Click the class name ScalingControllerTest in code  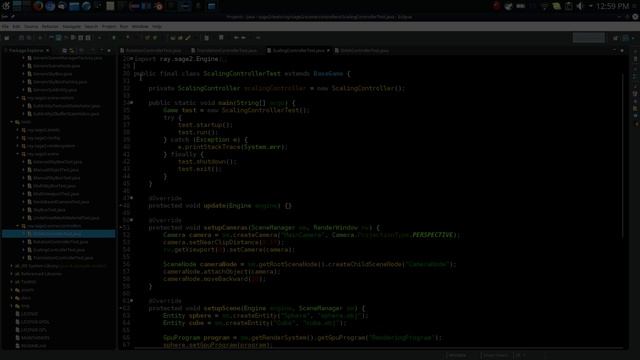pos(242,74)
